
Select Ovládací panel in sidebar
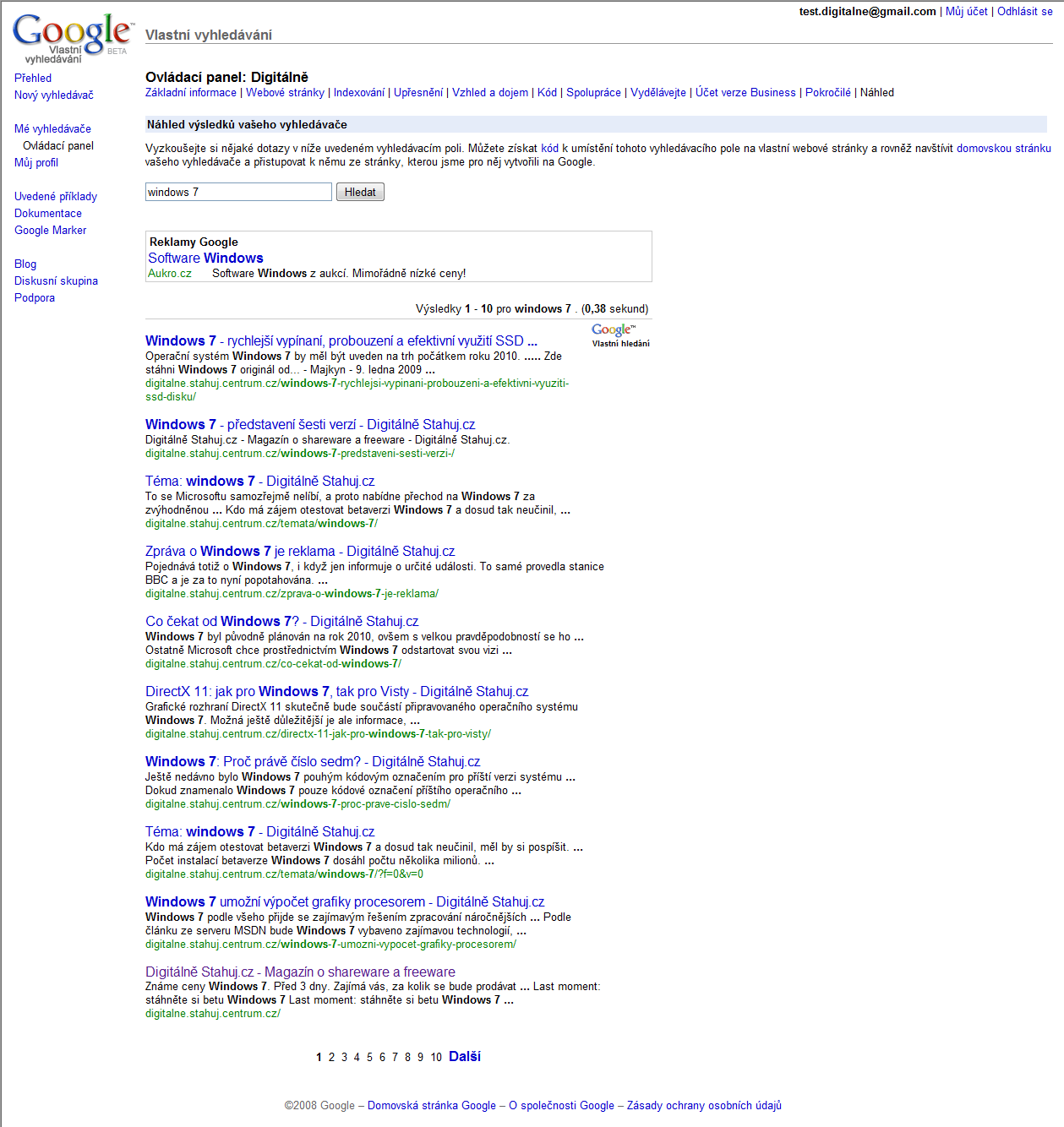click(58, 145)
